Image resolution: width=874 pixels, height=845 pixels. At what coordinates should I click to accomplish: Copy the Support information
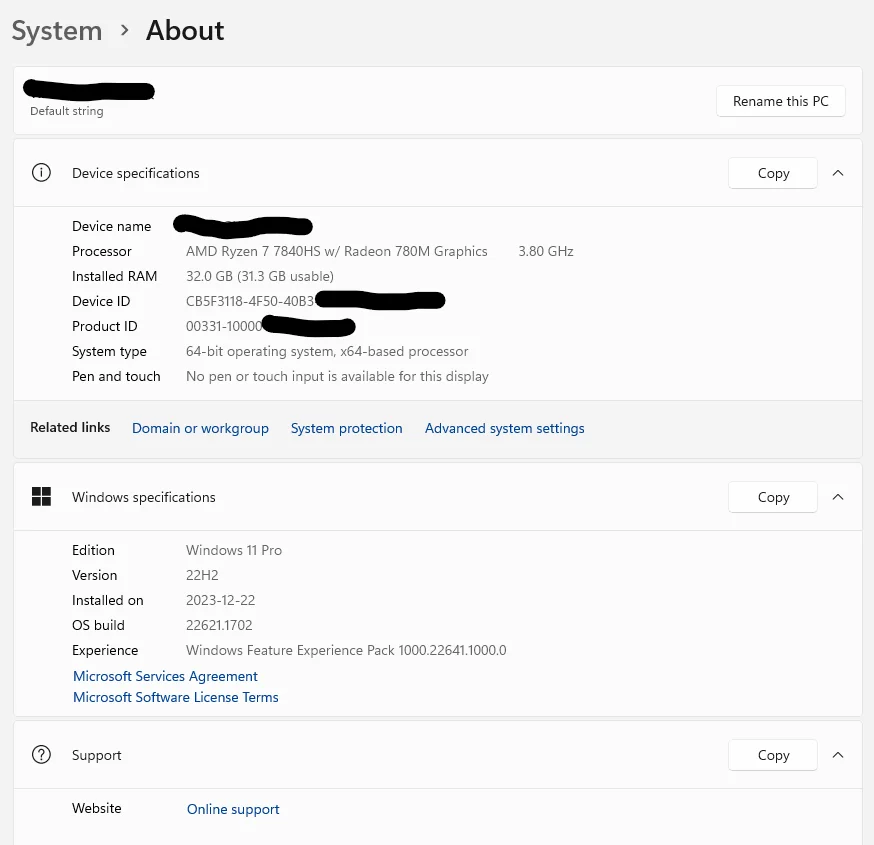773,755
